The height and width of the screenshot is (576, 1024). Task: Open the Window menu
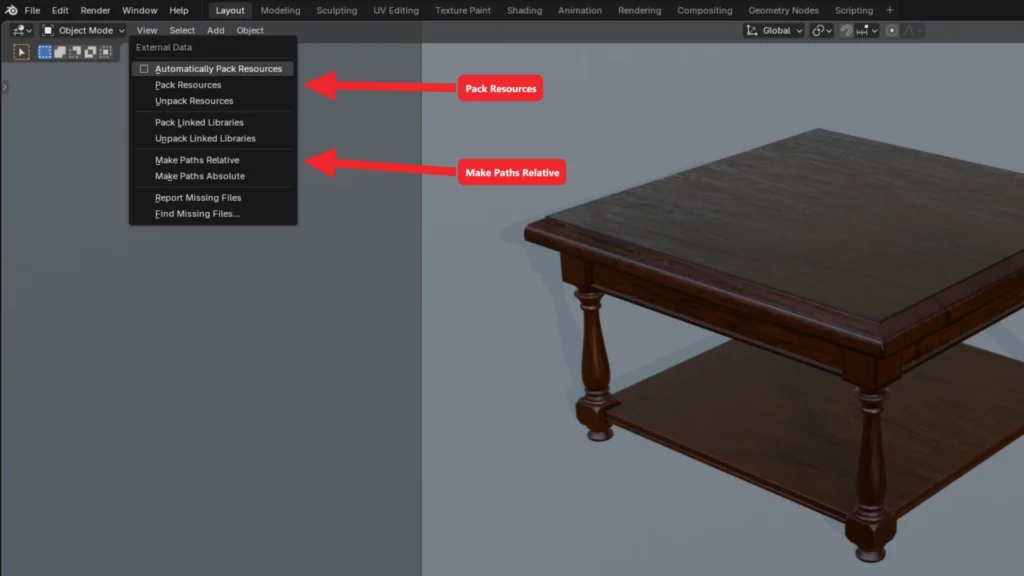coord(140,10)
